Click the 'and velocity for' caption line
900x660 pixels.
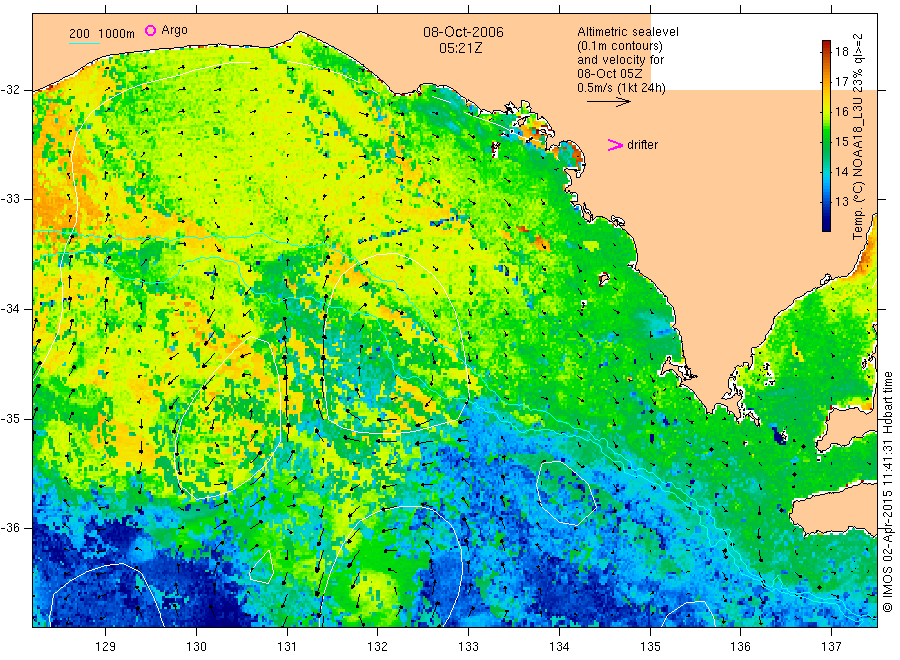tap(620, 60)
